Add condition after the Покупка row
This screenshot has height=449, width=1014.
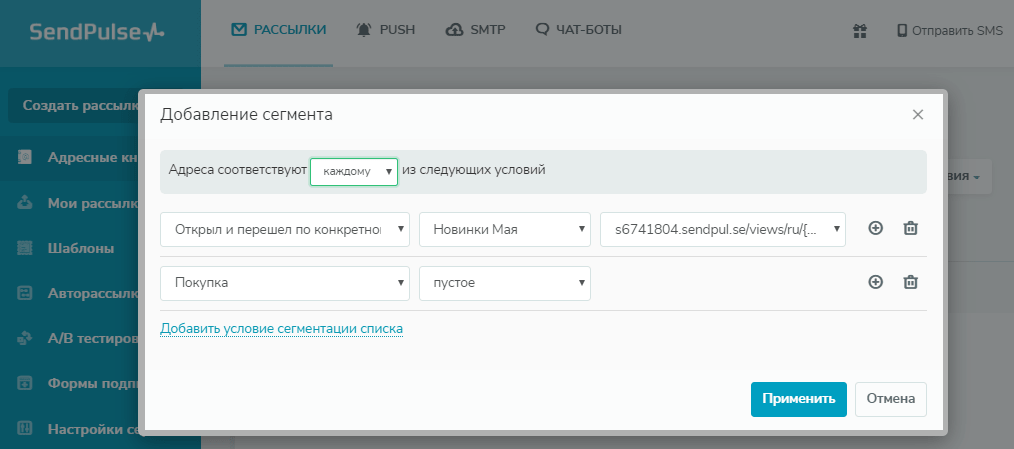click(875, 282)
